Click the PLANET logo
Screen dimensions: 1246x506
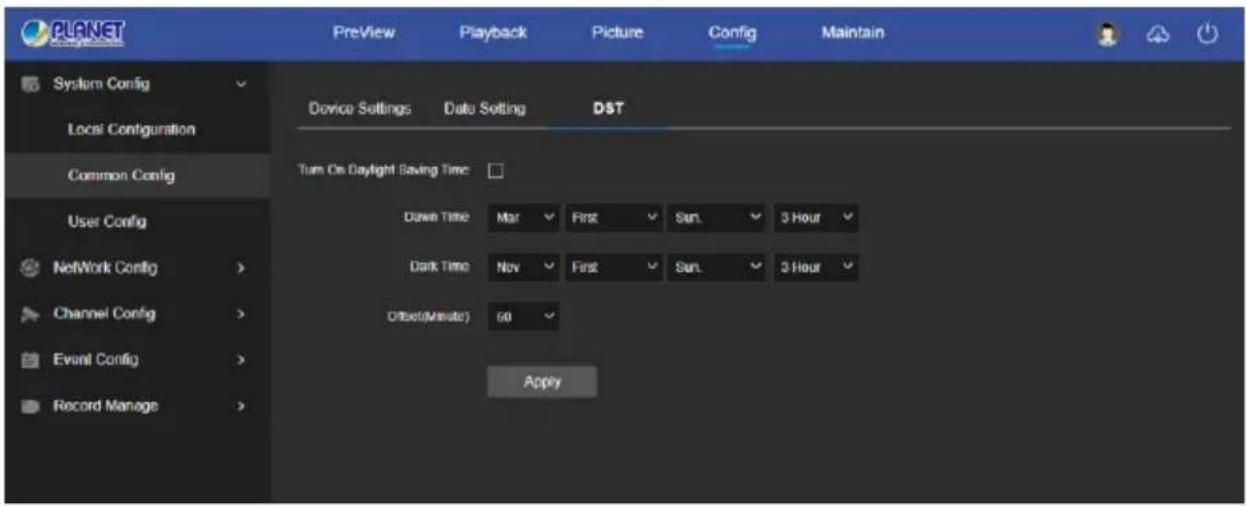click(75, 33)
